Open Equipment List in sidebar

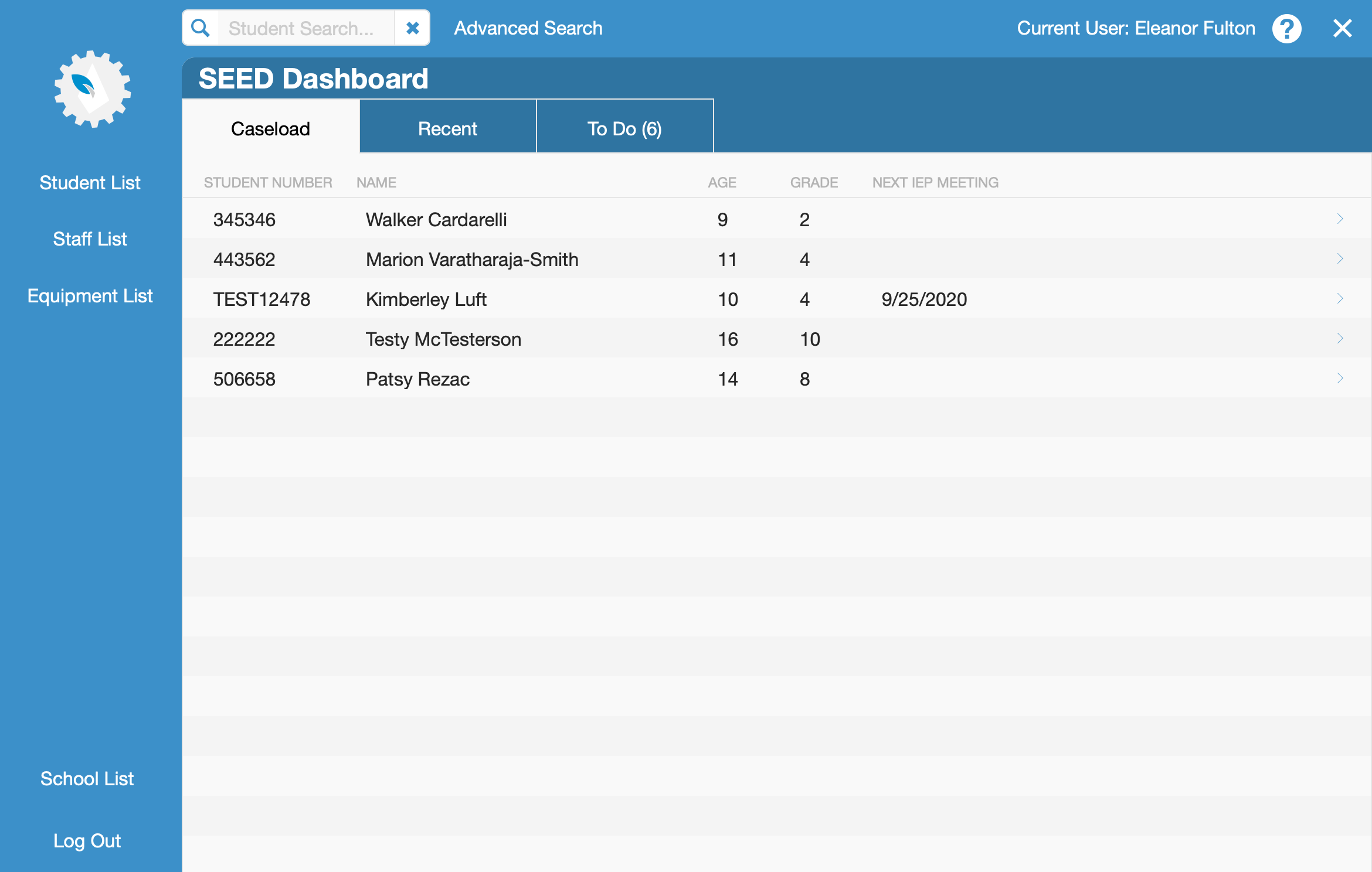point(90,296)
